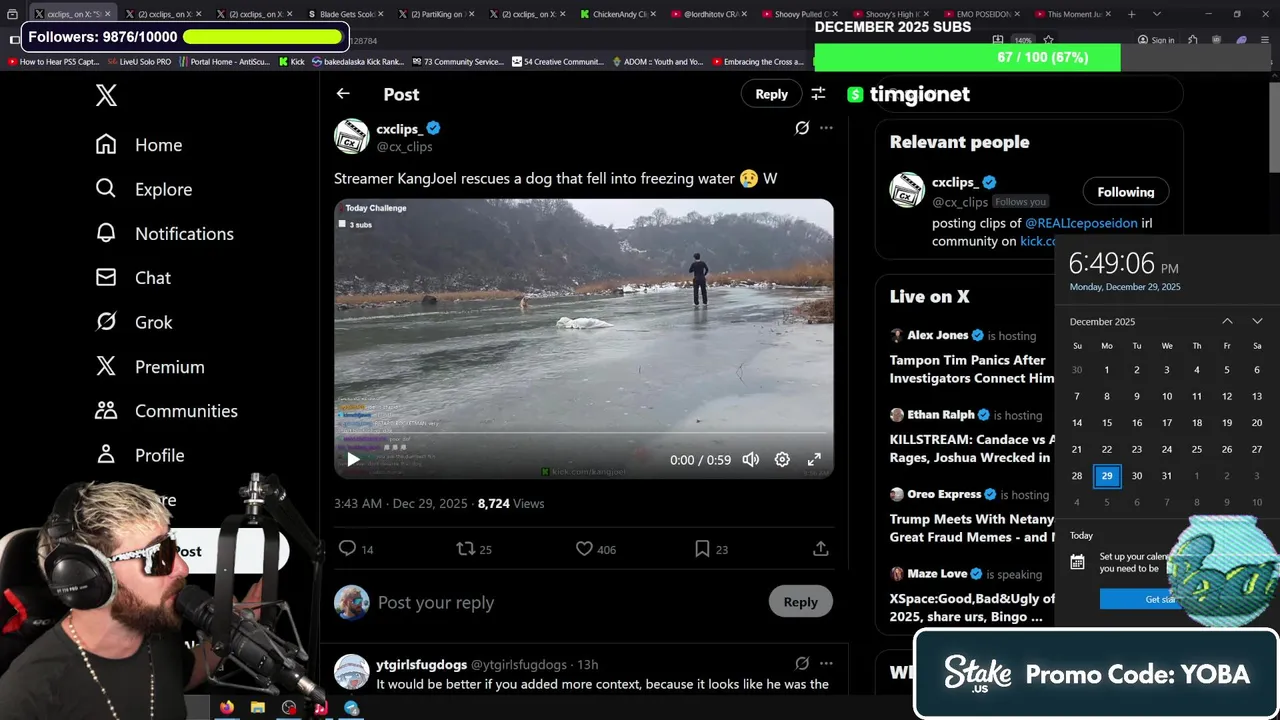Open Notifications in the X sidebar
The image size is (1280, 720).
coord(165,233)
